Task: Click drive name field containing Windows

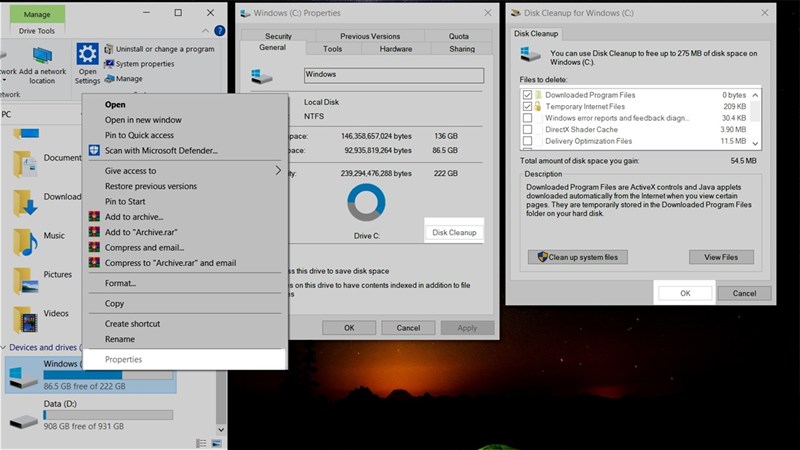Action: 394,76
